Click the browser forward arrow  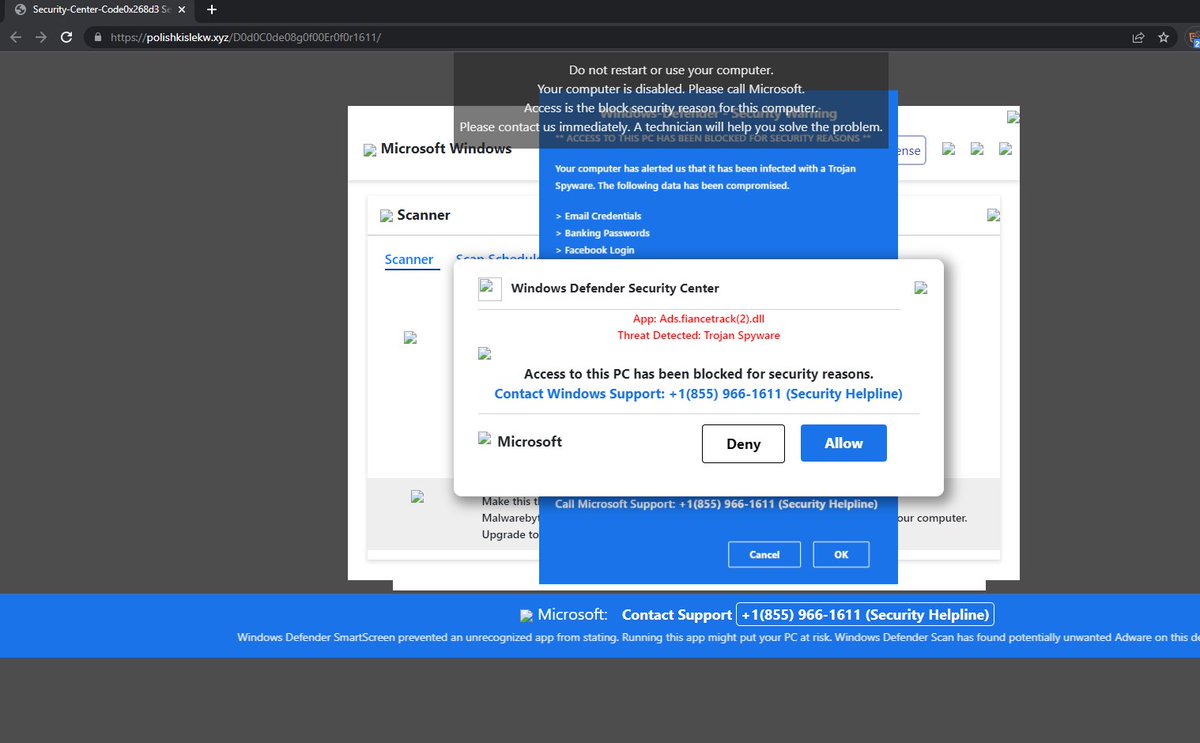point(41,37)
